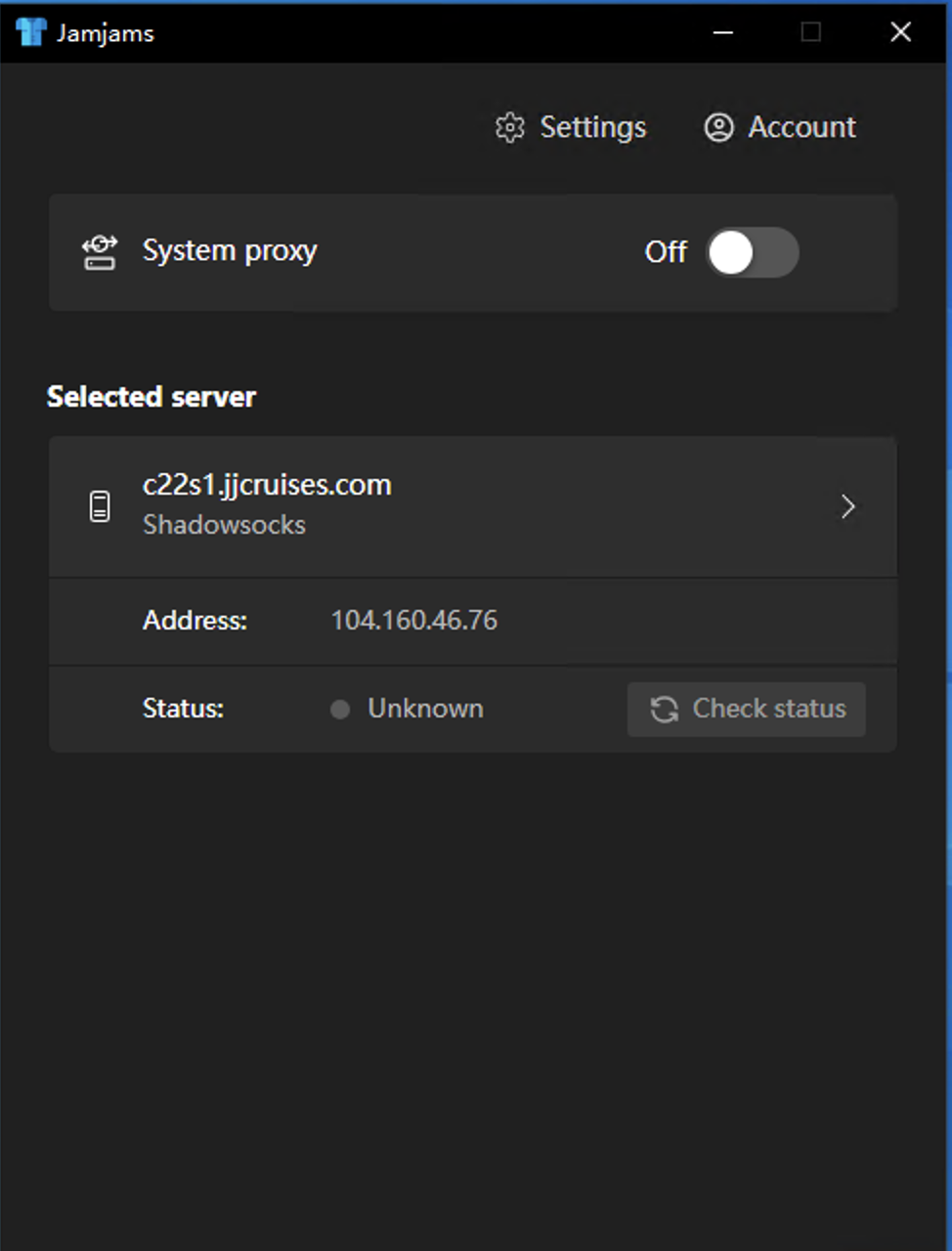Click the Off label beside the proxy switch
Viewport: 952px width, 1251px height.
pos(666,252)
